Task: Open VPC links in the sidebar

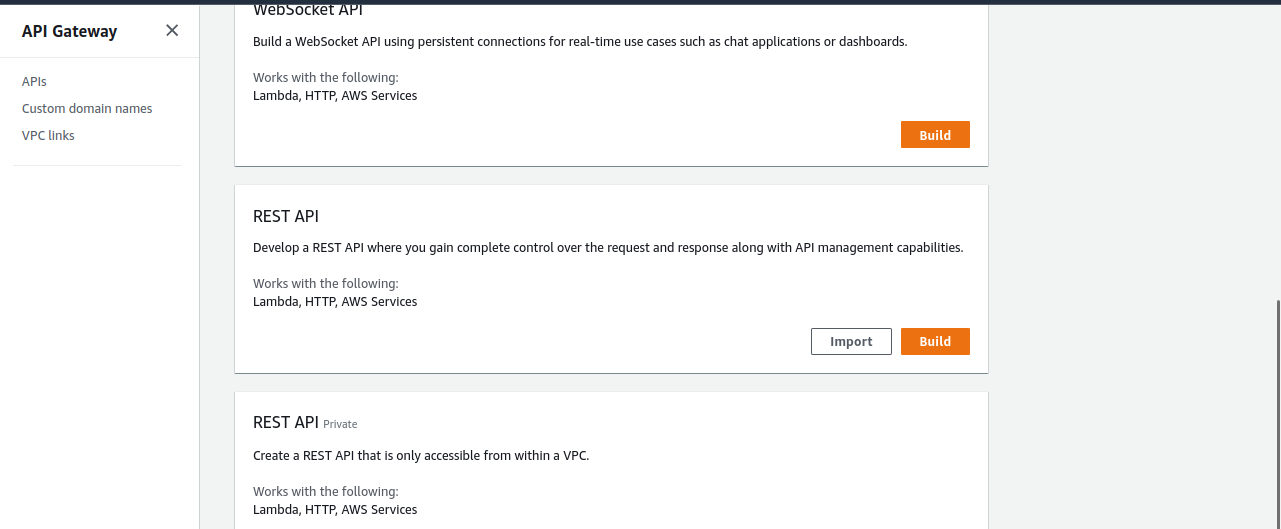Action: pyautogui.click(x=48, y=135)
